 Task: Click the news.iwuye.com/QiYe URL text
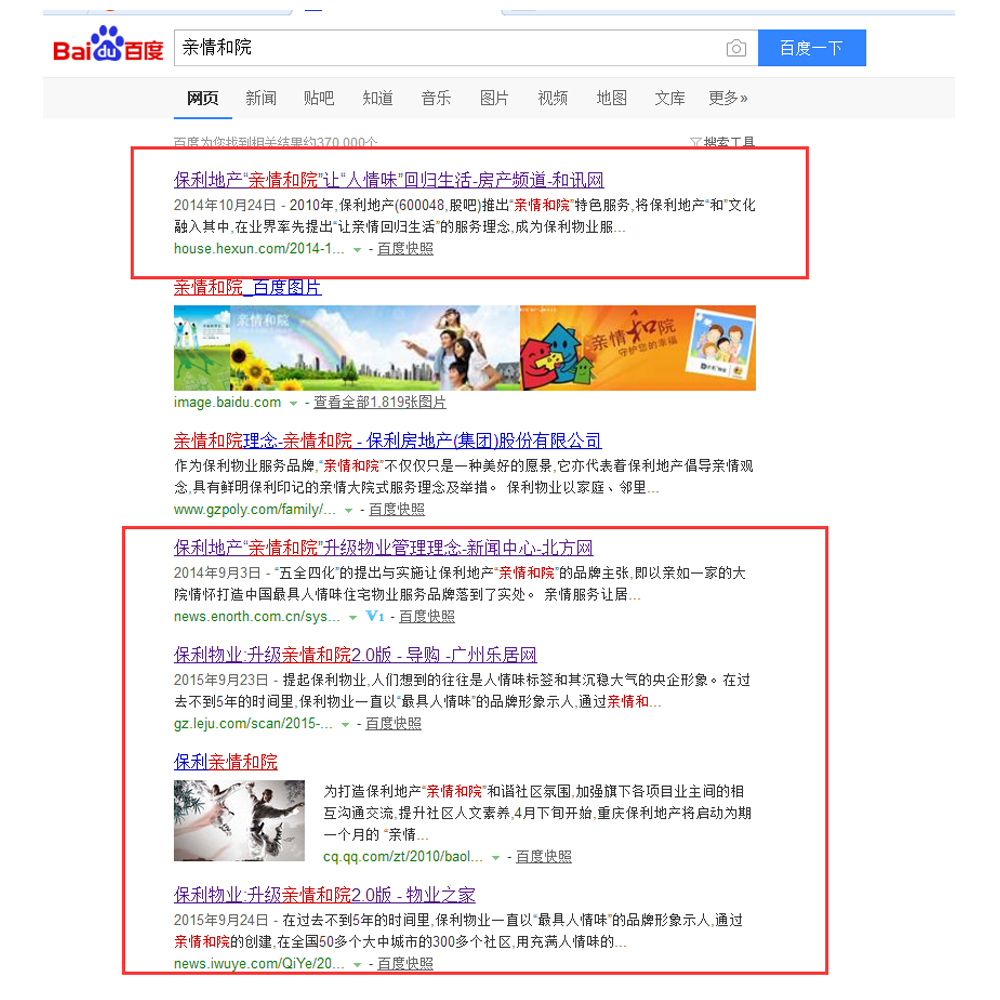tap(259, 964)
